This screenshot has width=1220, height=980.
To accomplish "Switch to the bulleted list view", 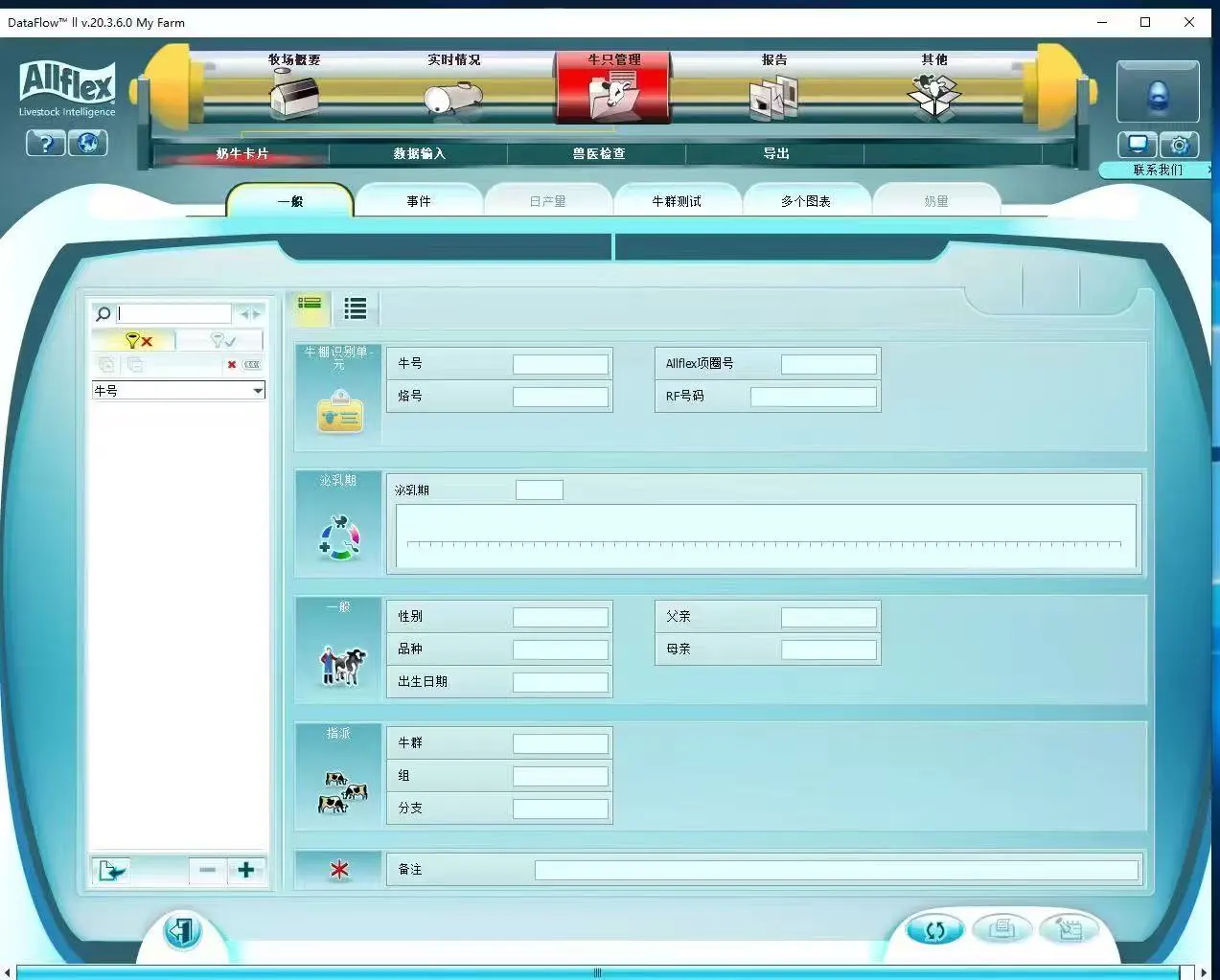I will 356,308.
